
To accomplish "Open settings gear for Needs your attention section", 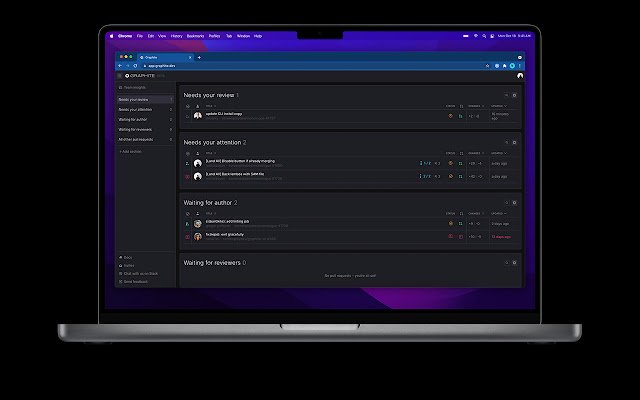I will pos(514,142).
